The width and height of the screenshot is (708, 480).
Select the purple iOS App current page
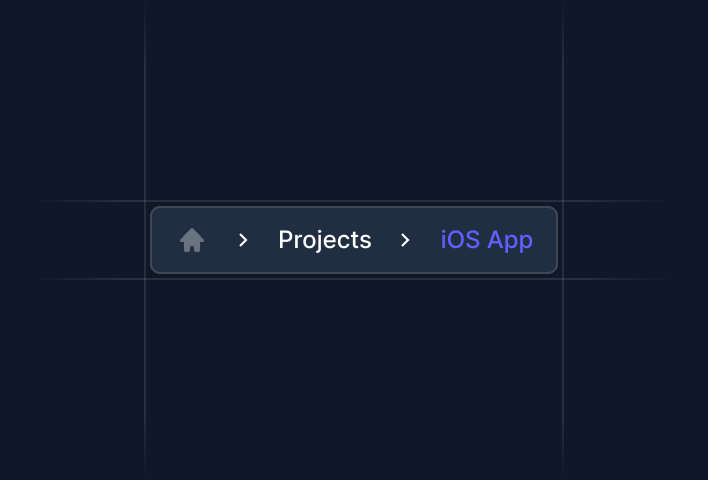pos(487,240)
